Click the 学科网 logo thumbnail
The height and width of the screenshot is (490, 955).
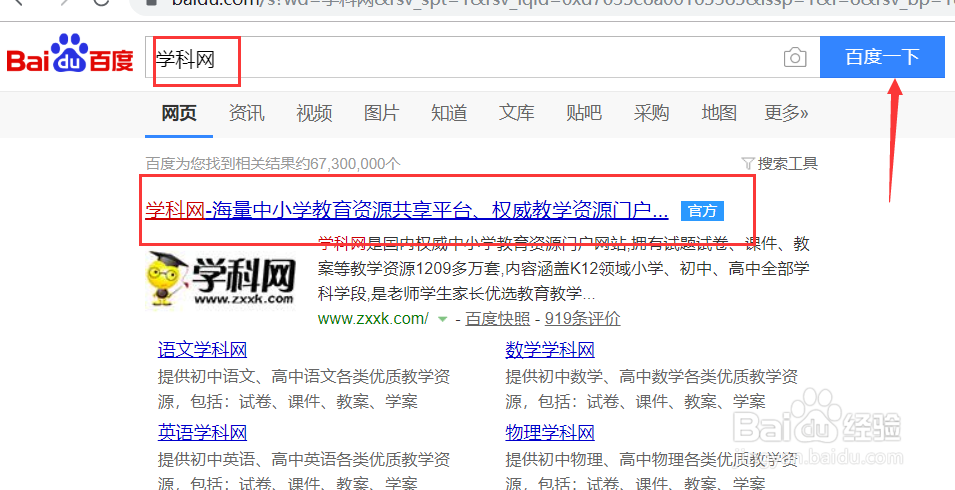coord(220,279)
